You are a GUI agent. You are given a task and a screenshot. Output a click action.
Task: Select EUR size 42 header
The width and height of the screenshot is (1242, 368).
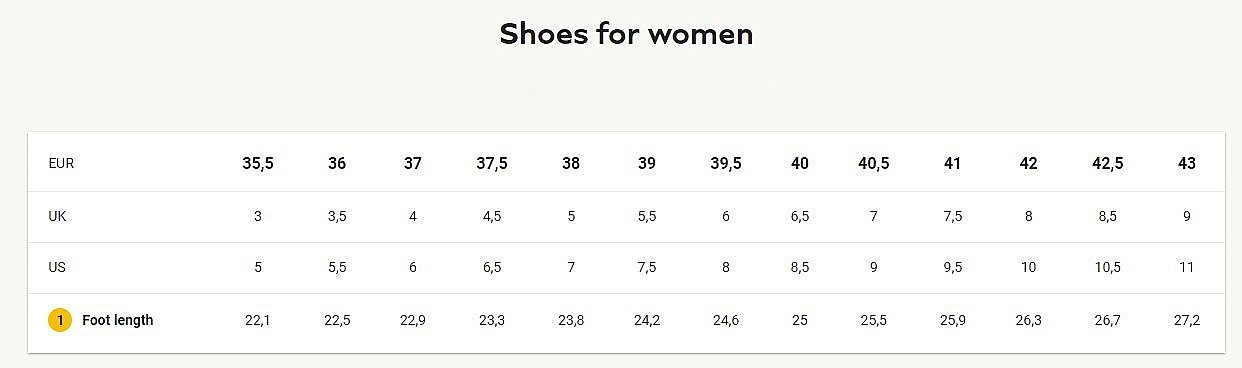[1029, 163]
